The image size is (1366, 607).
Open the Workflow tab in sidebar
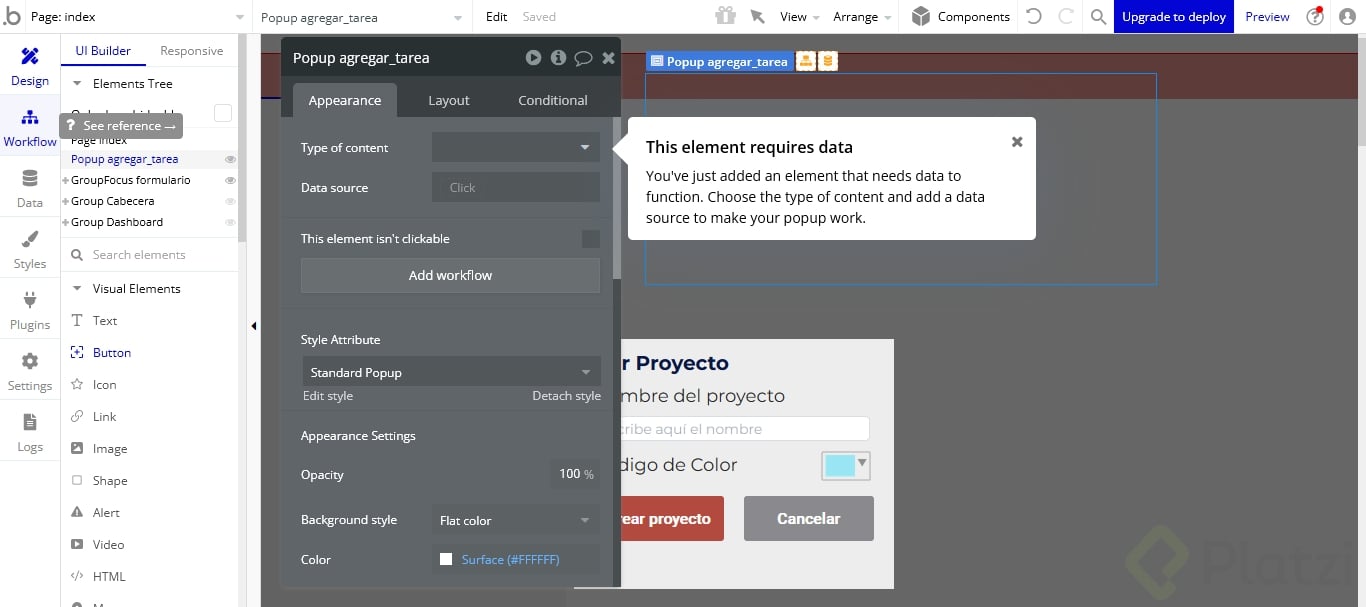30,127
